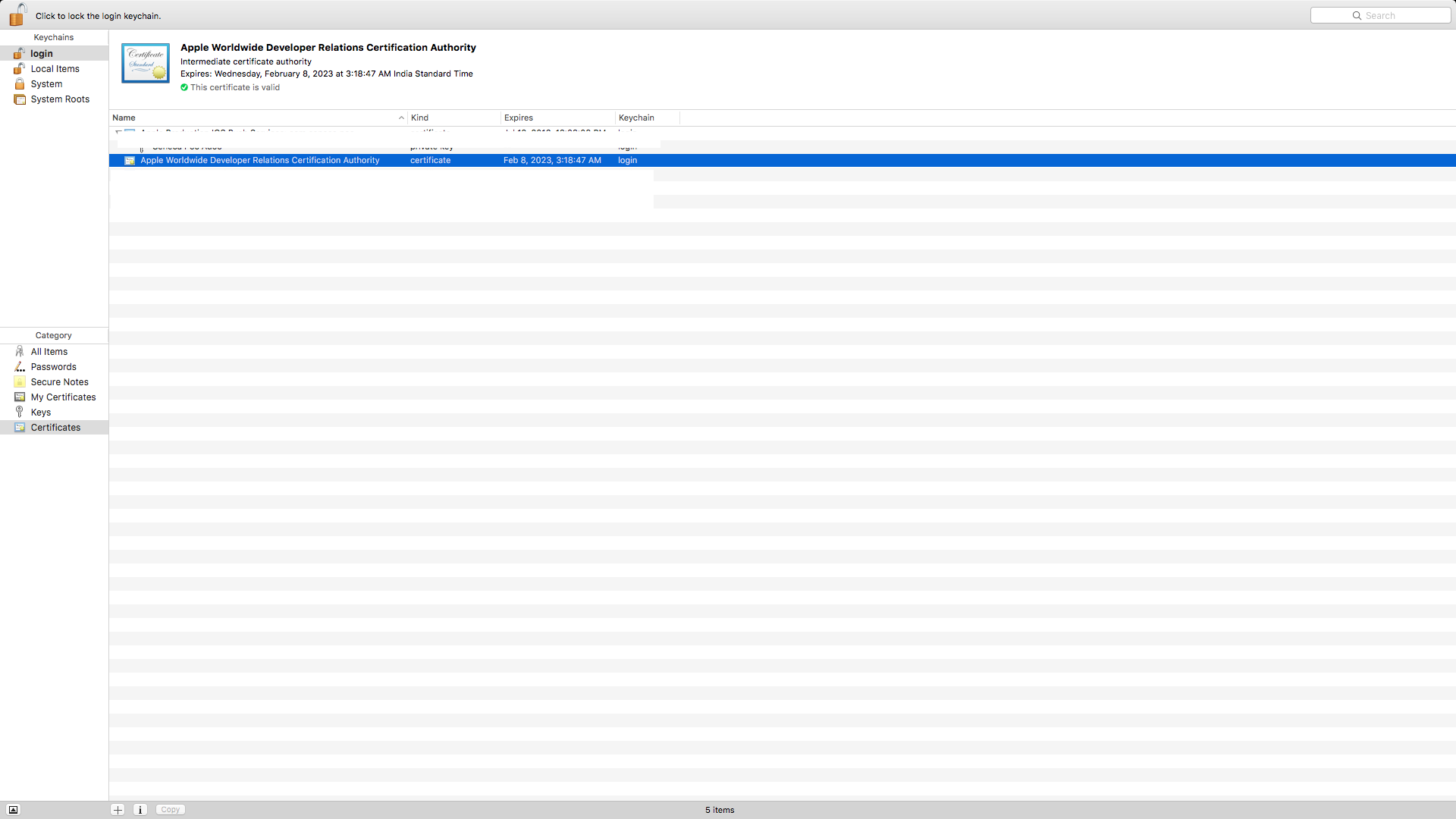
Task: Switch to the My Certificates category
Action: 63,397
